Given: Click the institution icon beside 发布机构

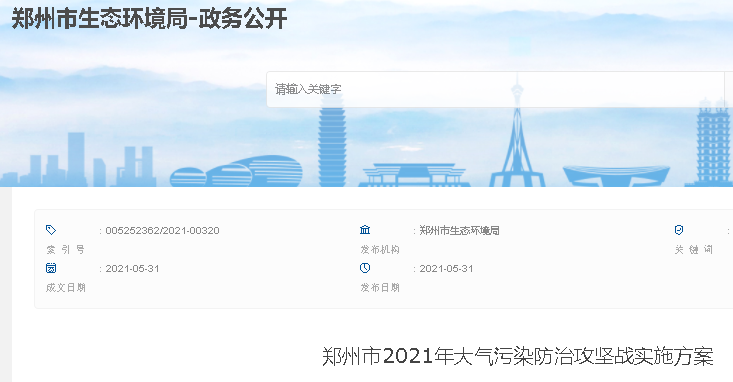Looking at the screenshot, I should [365, 230].
